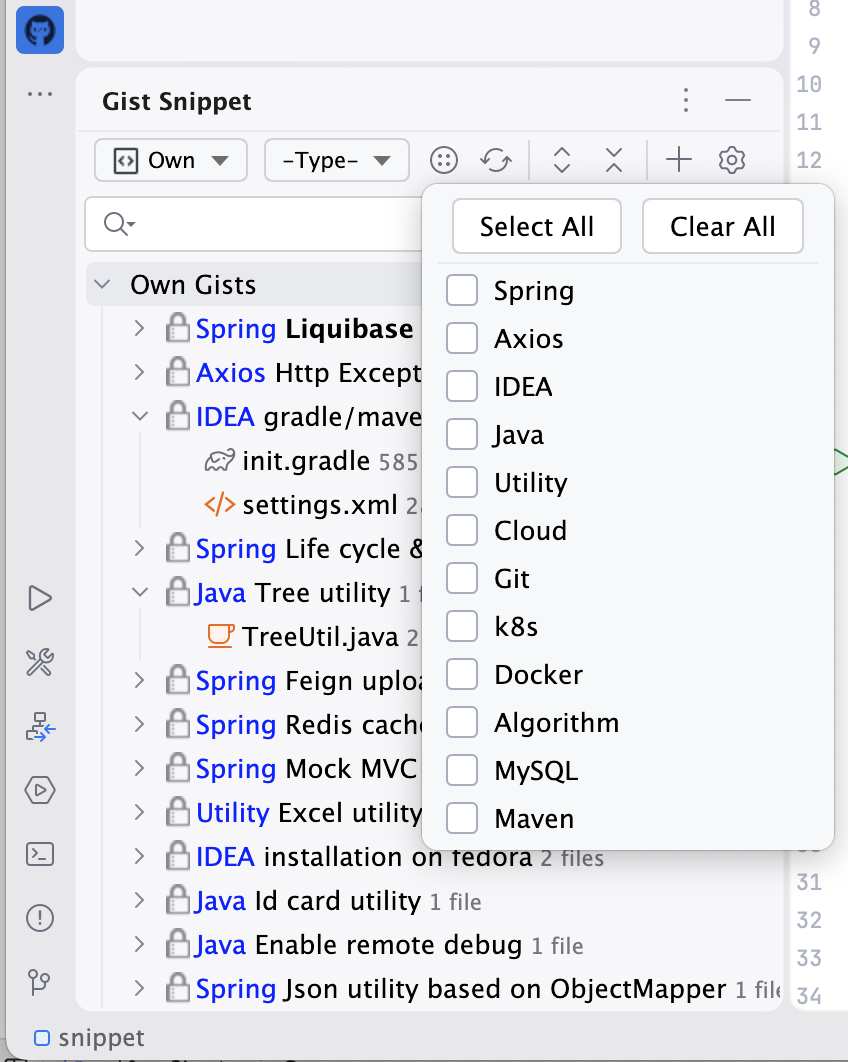Open the Run tool window
Viewport: 848px width, 1062px height.
[40, 598]
